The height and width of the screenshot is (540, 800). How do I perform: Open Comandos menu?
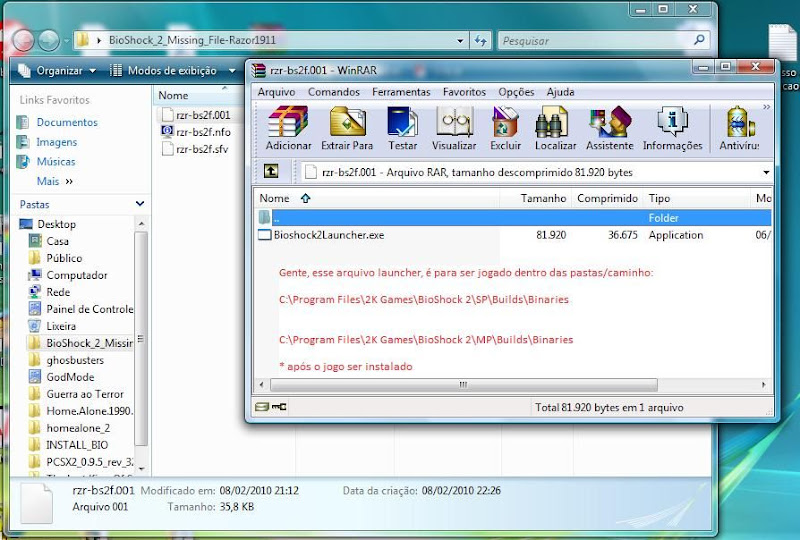pos(334,92)
